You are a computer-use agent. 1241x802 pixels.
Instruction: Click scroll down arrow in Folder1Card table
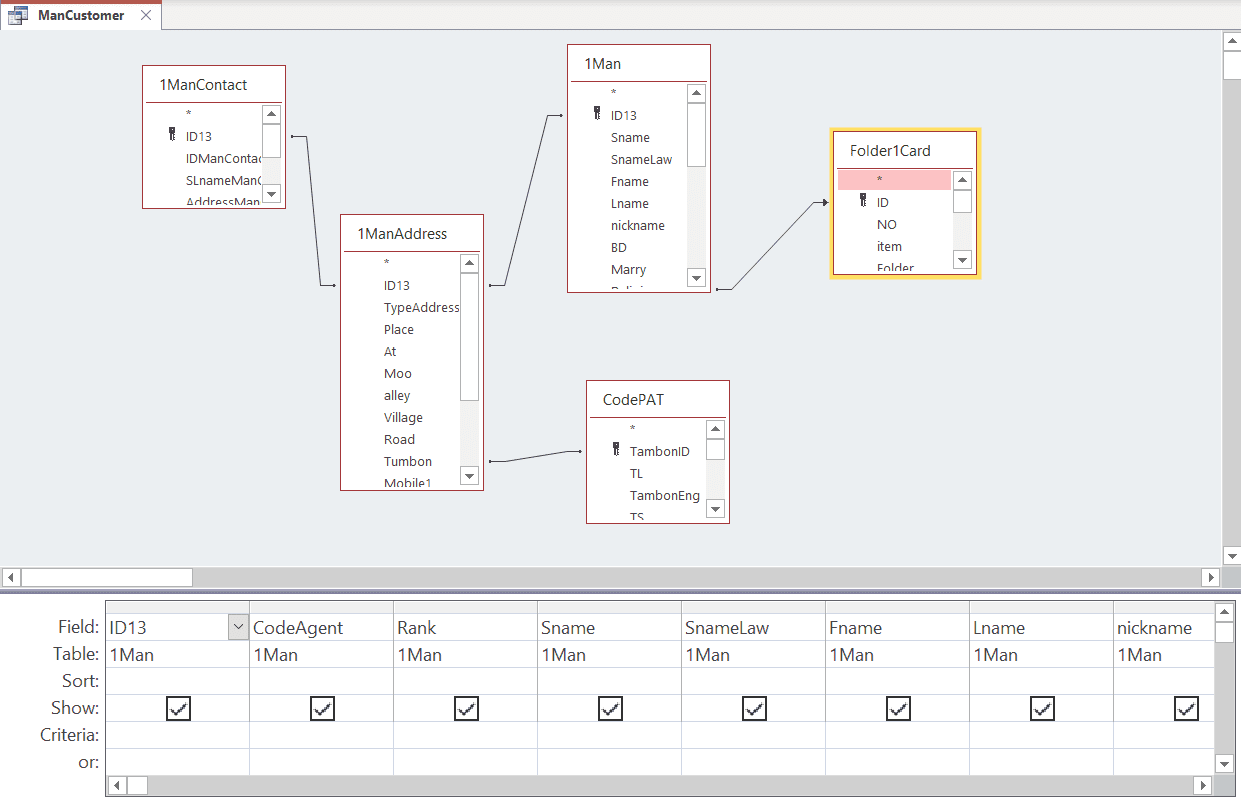[x=962, y=260]
